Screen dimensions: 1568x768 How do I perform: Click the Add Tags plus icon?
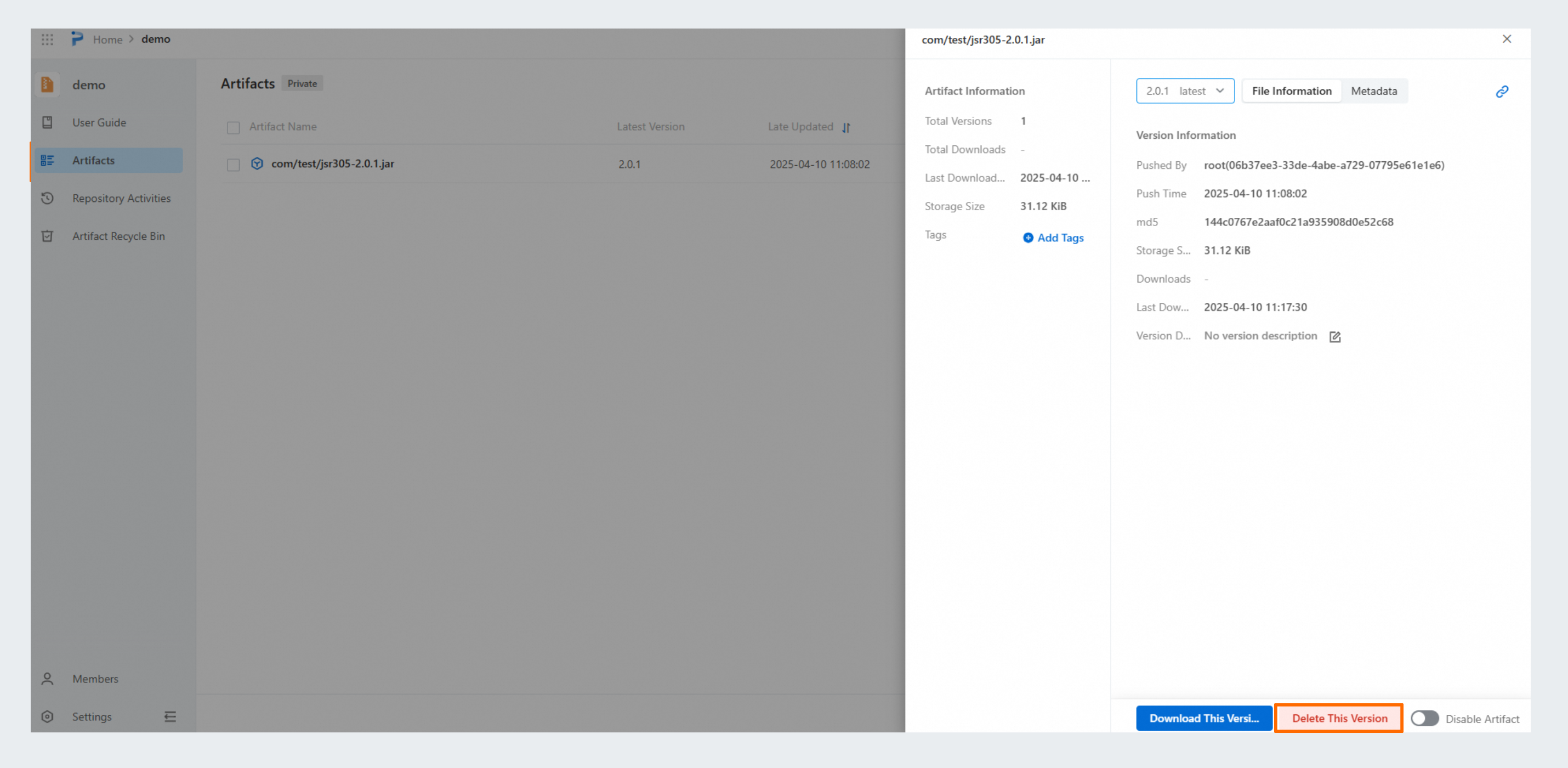pyautogui.click(x=1027, y=238)
